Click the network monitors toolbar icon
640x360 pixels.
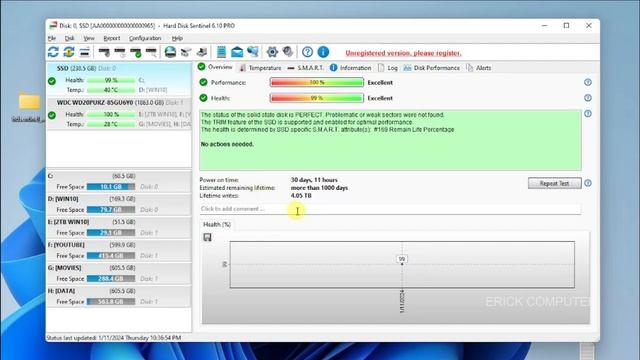point(253,51)
